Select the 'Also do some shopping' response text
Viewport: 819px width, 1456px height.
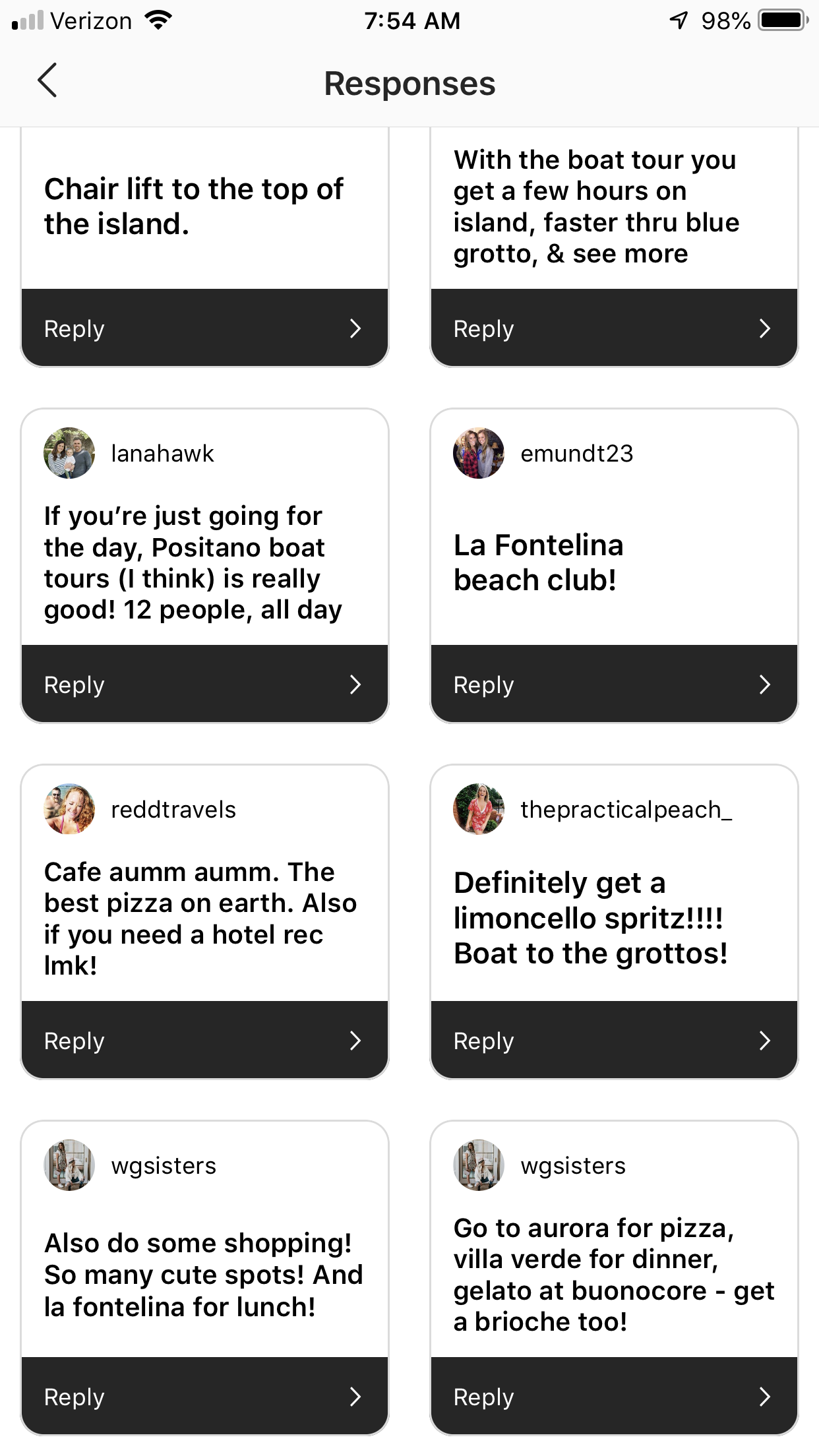[203, 1275]
